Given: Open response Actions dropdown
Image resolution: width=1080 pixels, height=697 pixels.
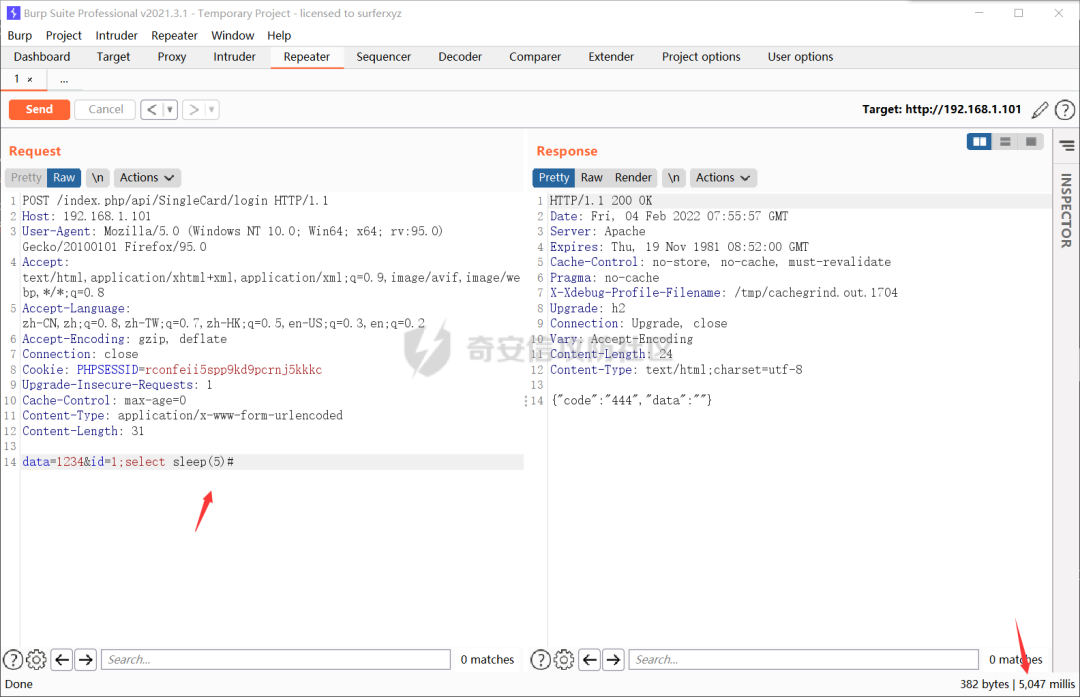Looking at the screenshot, I should 723,178.
